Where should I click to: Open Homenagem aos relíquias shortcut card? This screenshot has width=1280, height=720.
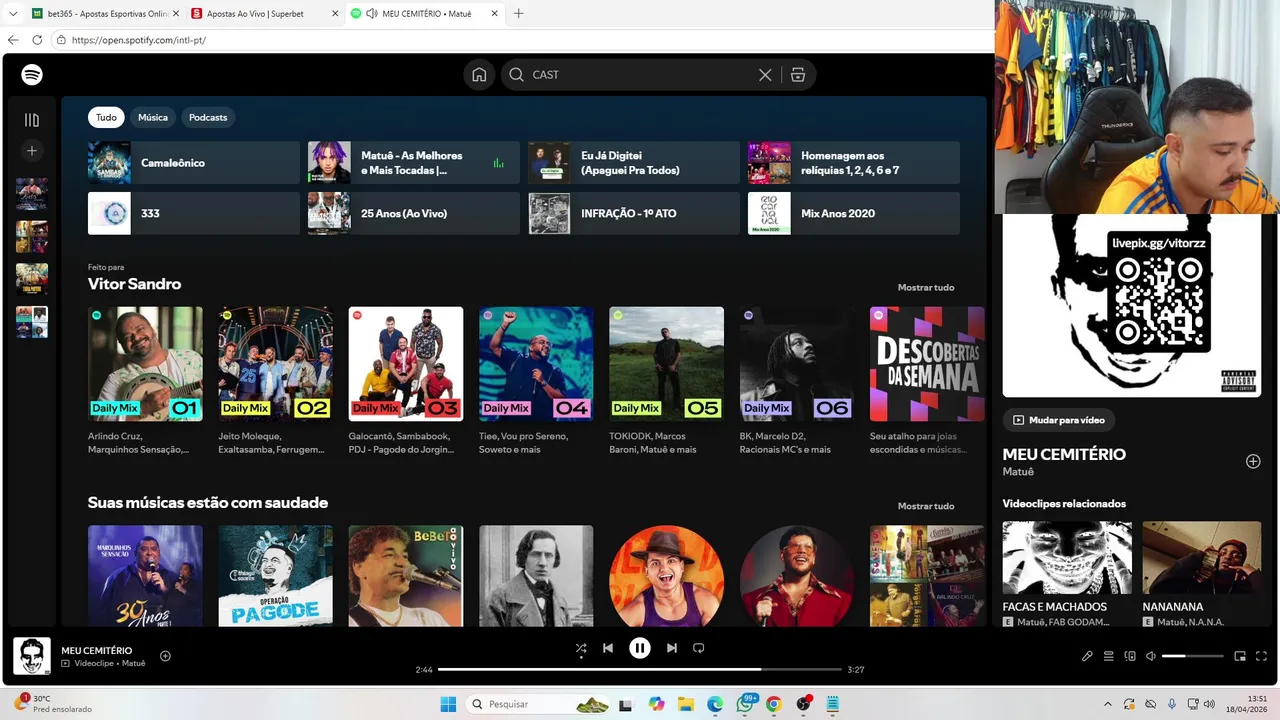point(854,162)
